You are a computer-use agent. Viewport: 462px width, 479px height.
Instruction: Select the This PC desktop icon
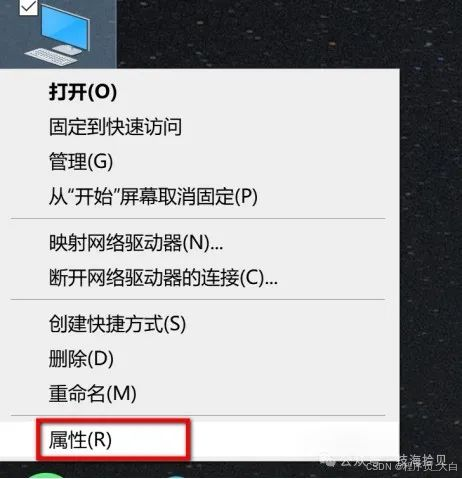[58, 34]
